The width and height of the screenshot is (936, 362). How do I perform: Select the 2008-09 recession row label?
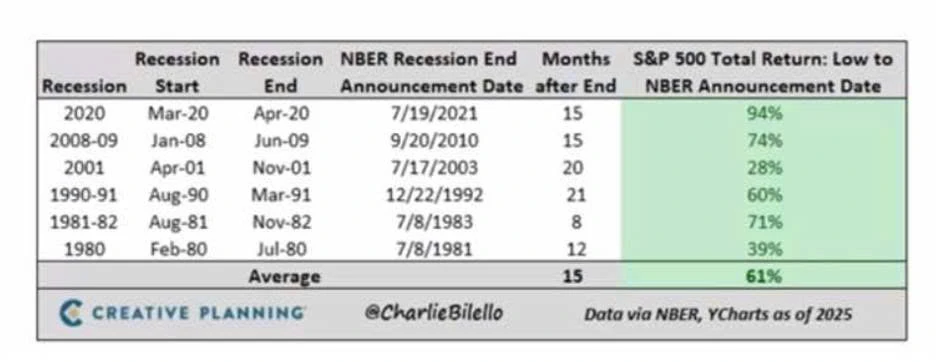[84, 140]
